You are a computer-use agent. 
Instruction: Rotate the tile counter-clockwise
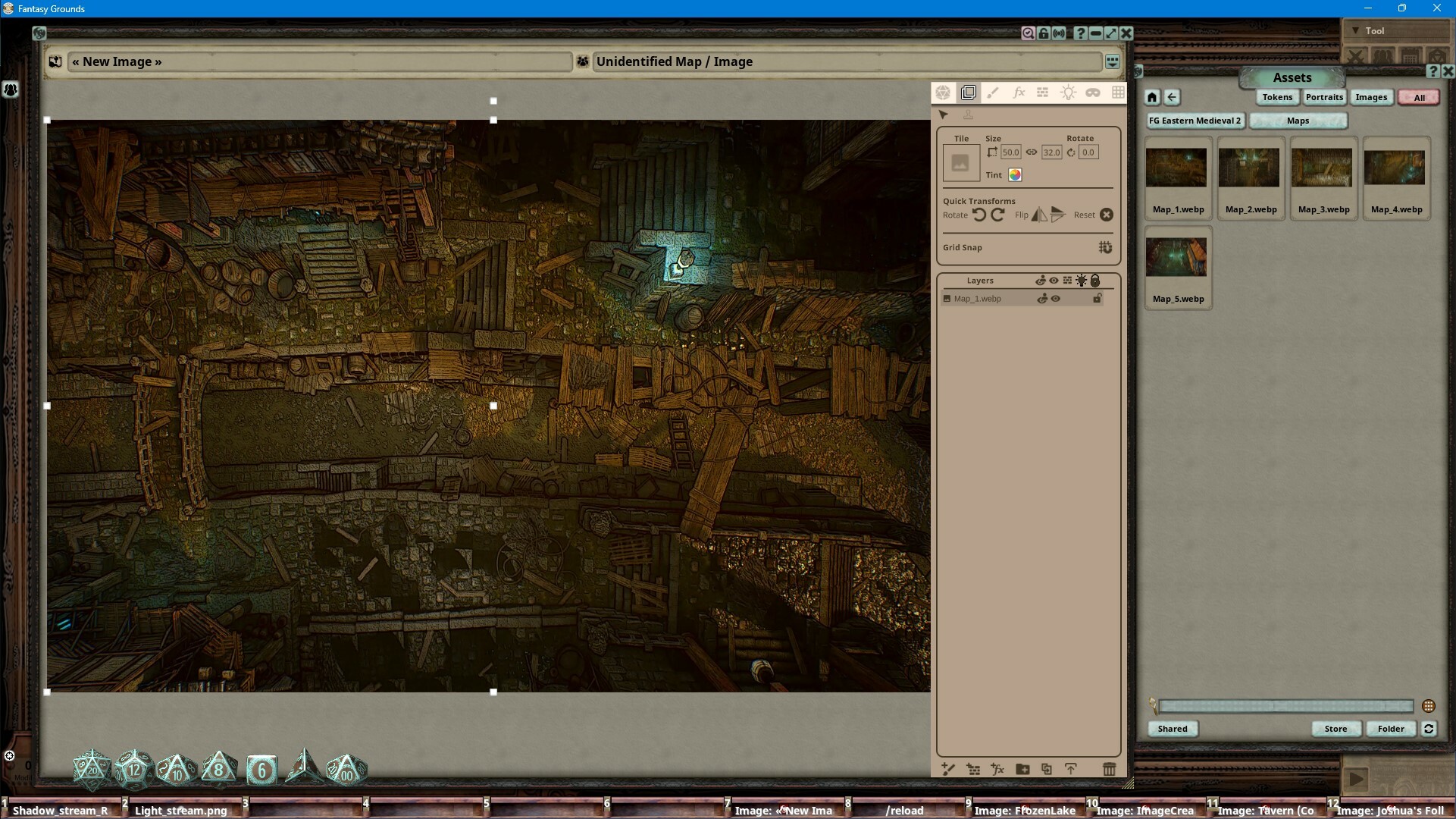[x=980, y=215]
